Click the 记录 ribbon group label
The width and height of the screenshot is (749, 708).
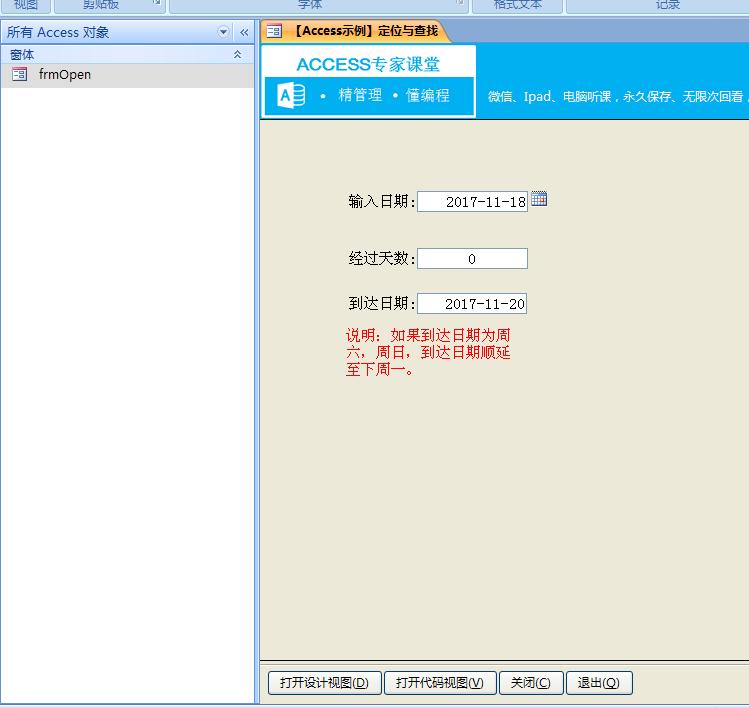tap(667, 4)
